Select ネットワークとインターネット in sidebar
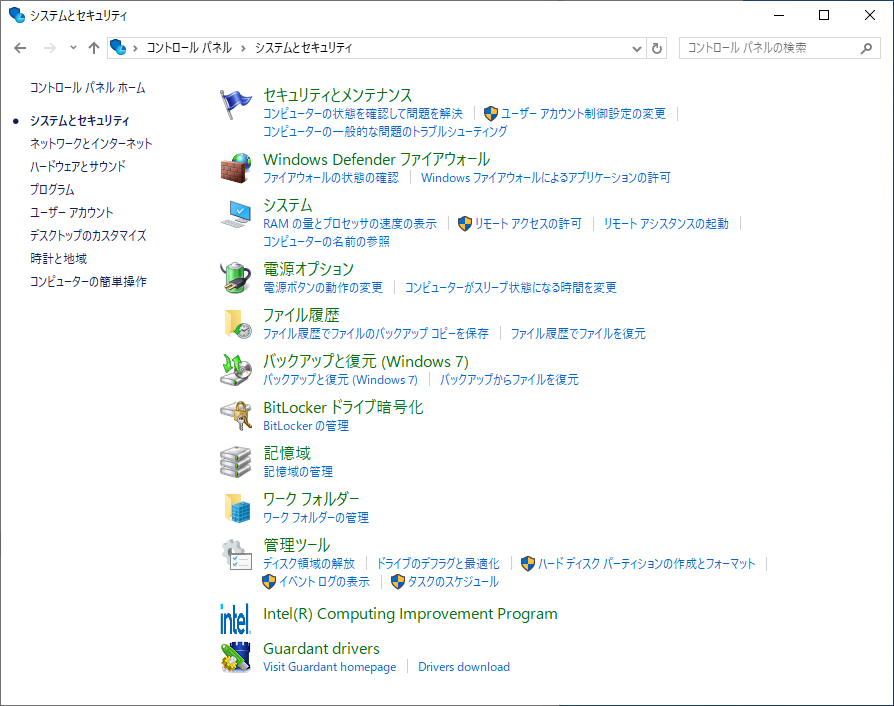 [91, 144]
